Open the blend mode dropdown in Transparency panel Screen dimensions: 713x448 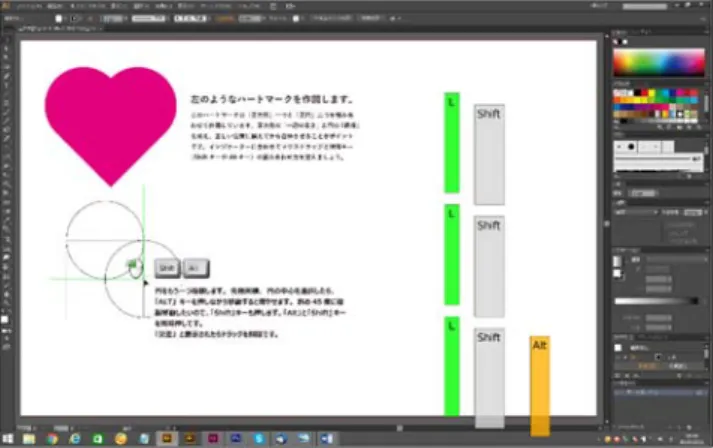tap(636, 212)
